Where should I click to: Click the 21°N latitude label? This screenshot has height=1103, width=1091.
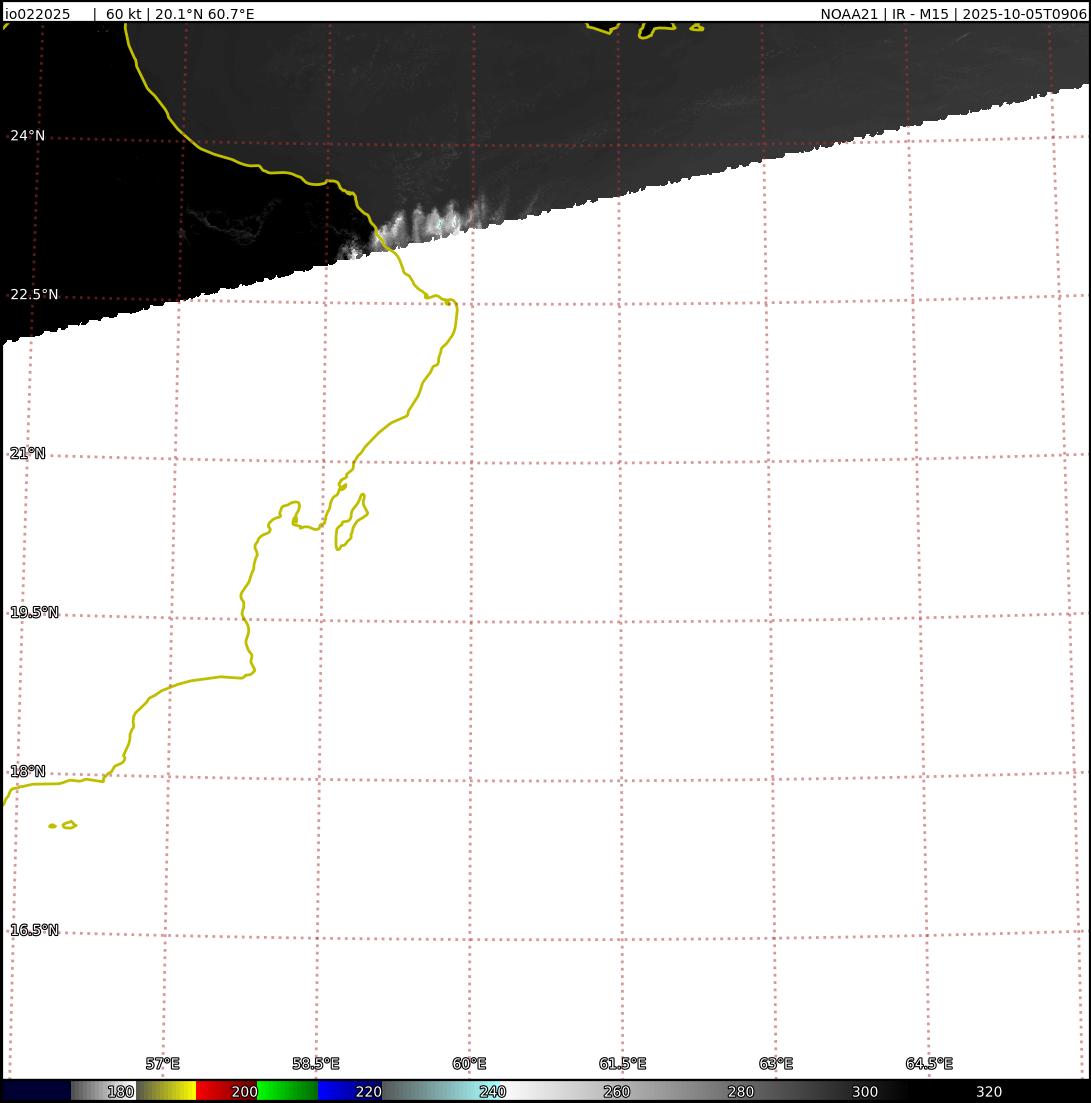pos(28,453)
